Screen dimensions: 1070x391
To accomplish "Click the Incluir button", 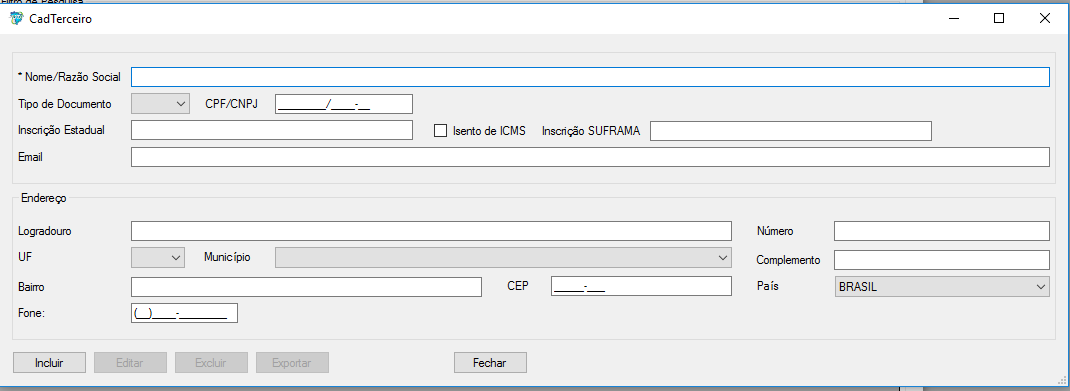I will 49,362.
